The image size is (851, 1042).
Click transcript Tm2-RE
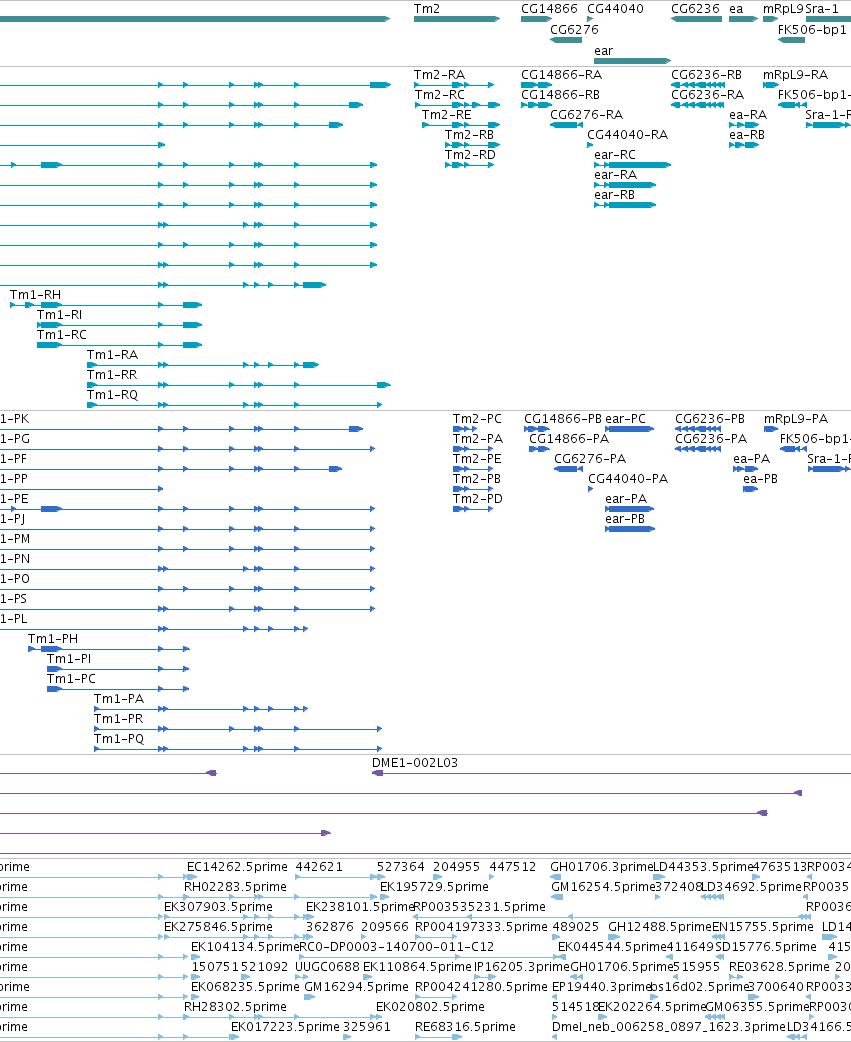click(x=461, y=125)
